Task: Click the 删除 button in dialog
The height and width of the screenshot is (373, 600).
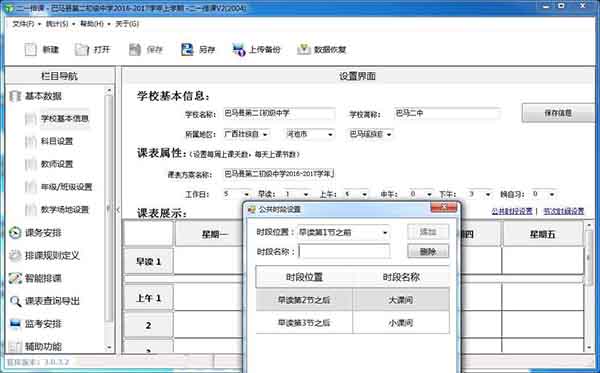Action: pyautogui.click(x=428, y=251)
